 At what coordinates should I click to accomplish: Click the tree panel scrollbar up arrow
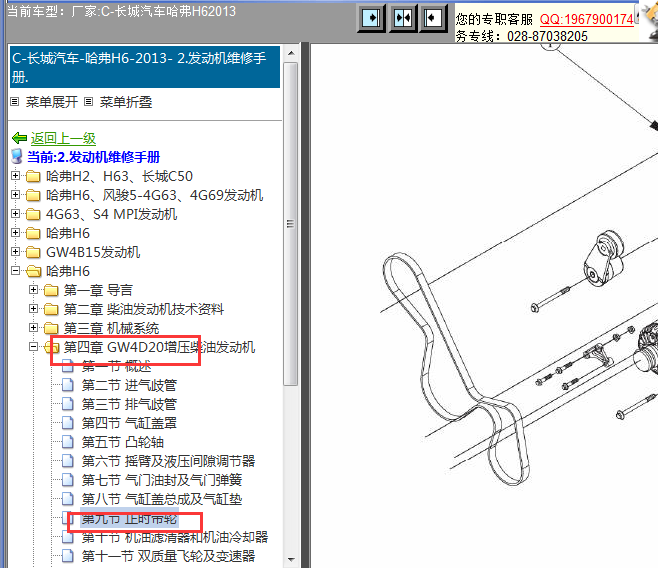[x=291, y=53]
